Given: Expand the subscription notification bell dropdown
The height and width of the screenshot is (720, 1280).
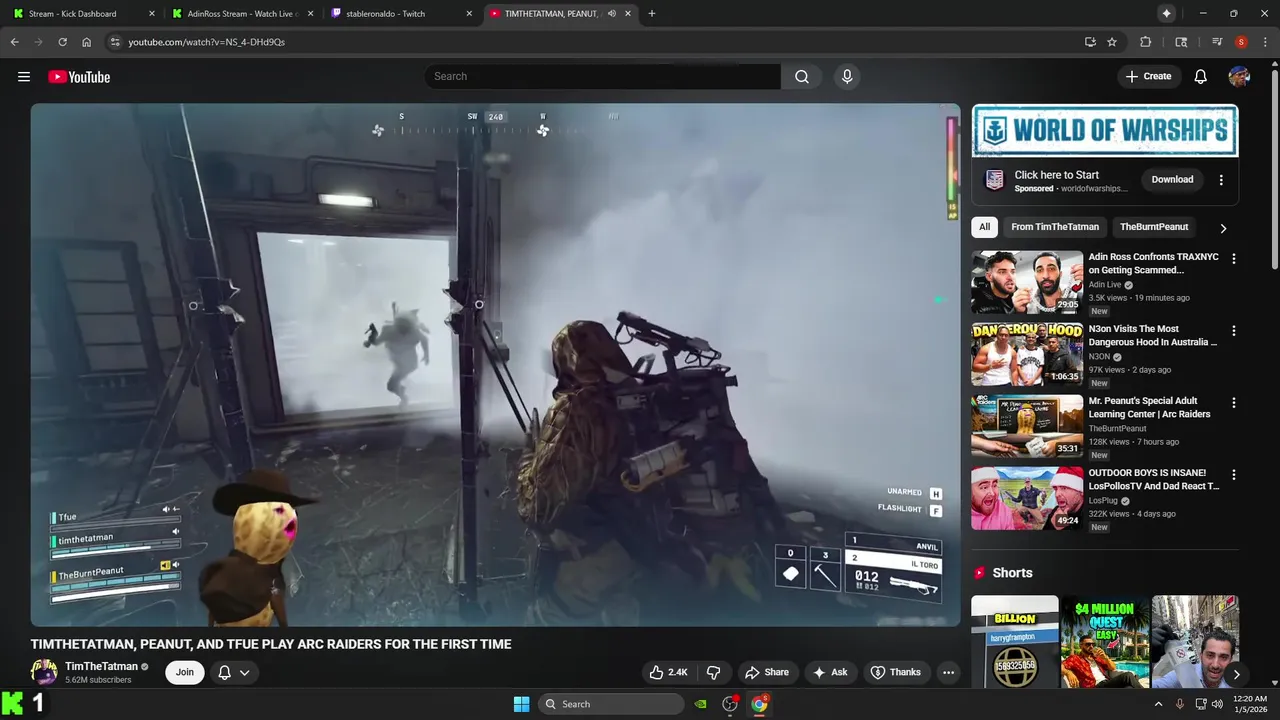Looking at the screenshot, I should 233,672.
